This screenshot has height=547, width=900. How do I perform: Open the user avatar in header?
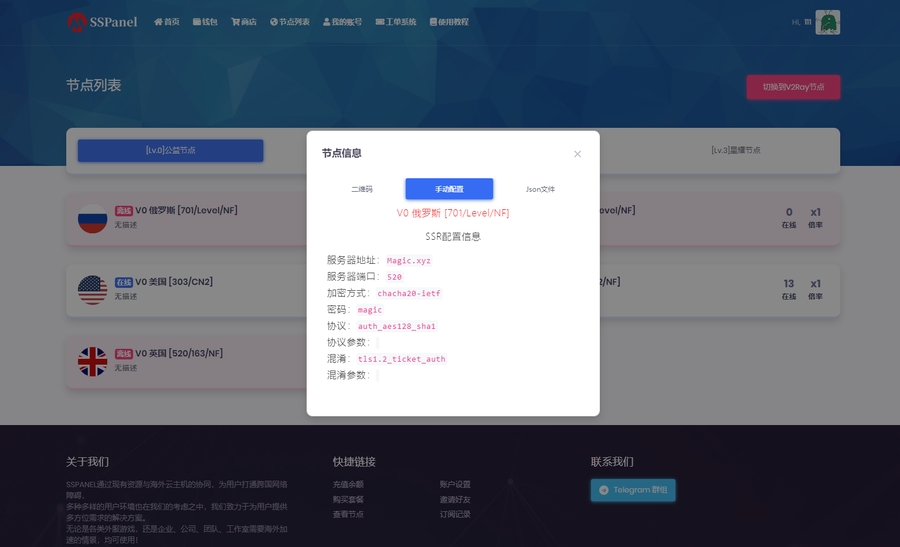[827, 22]
